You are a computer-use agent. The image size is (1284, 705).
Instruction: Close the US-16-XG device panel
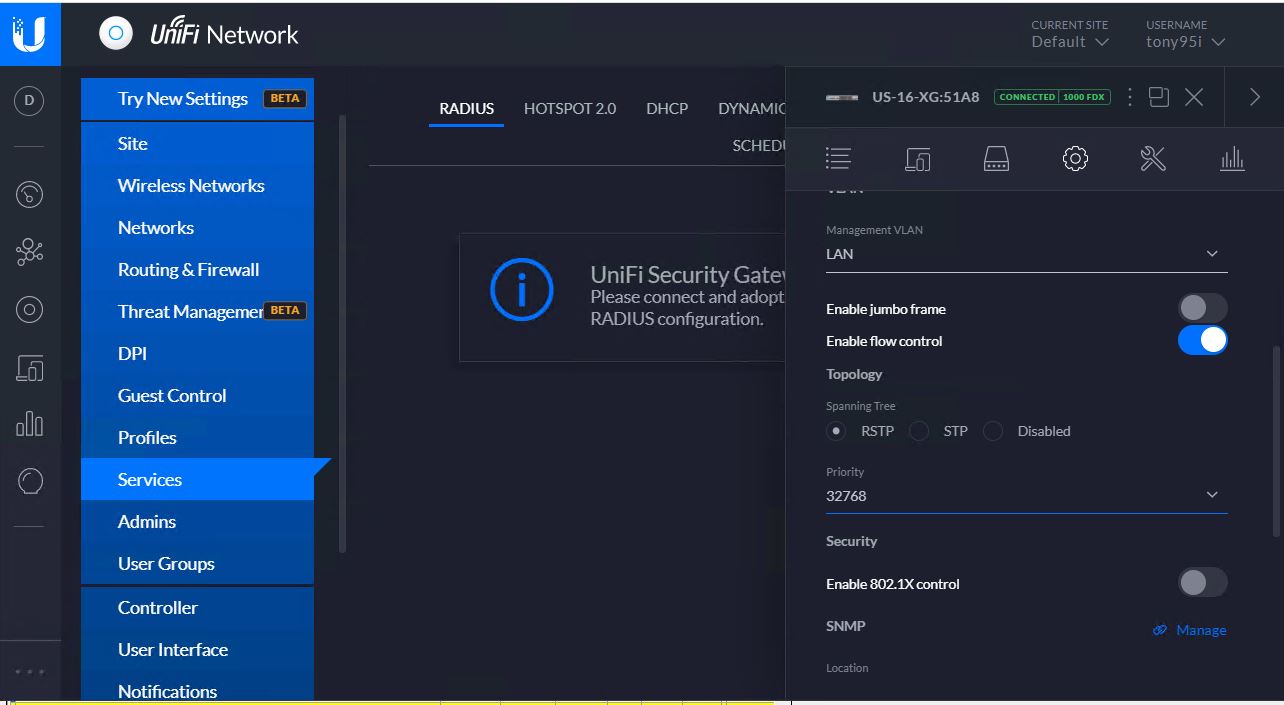point(1194,97)
